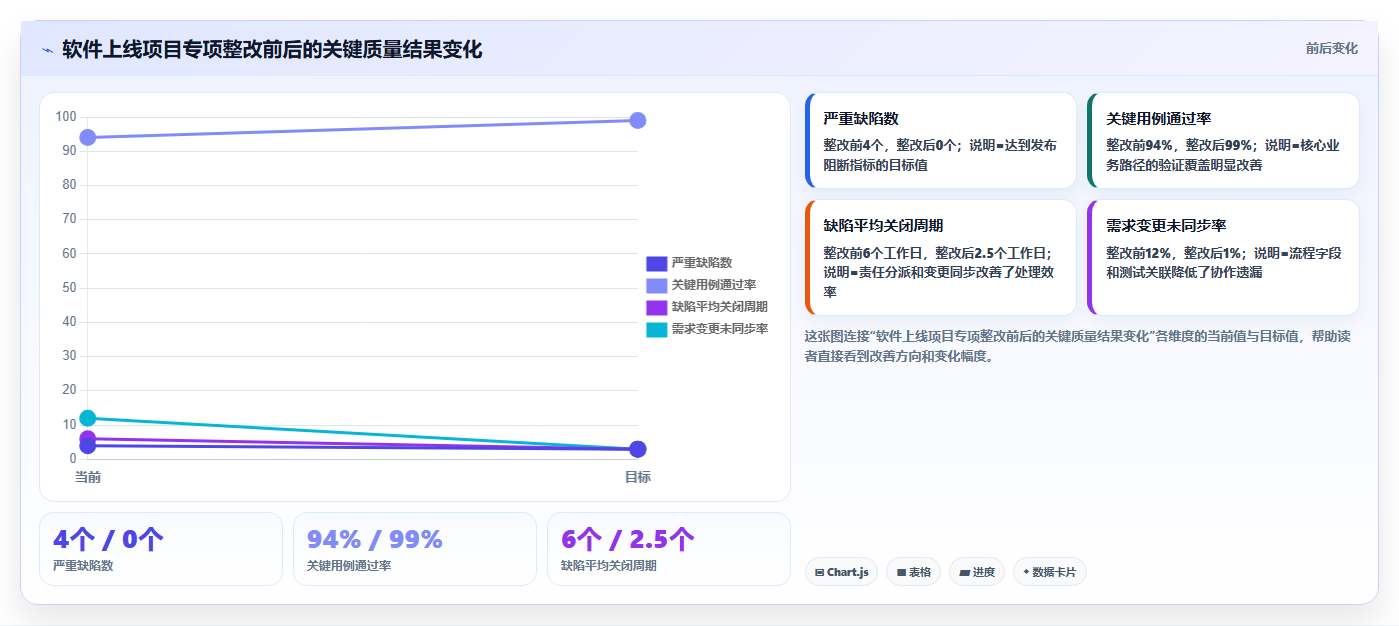This screenshot has width=1399, height=626.
Task: Toggle the 严重缺陷数 legend entry
Action: click(x=689, y=263)
